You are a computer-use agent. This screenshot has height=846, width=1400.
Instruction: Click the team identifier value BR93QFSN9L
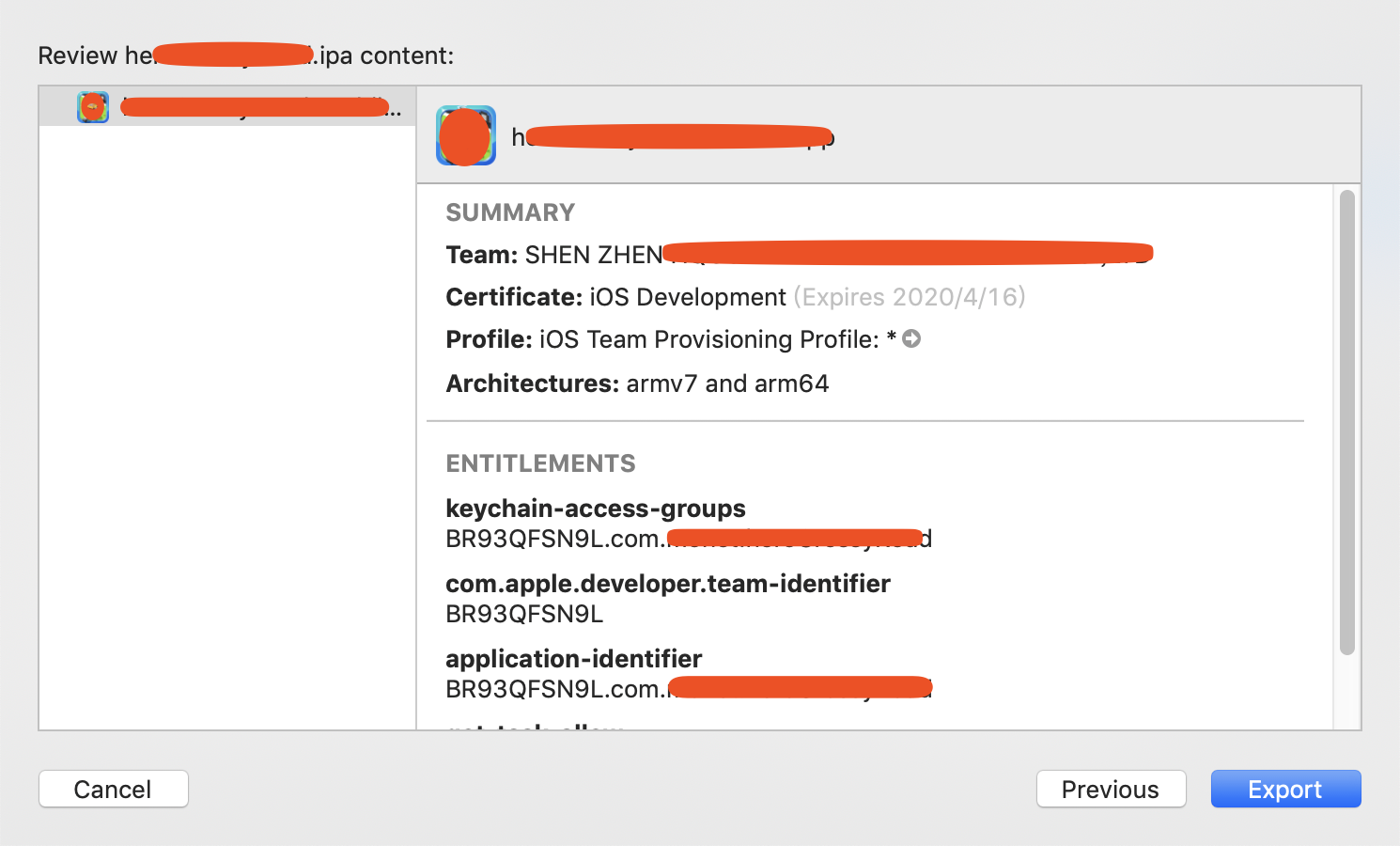pyautogui.click(x=524, y=614)
